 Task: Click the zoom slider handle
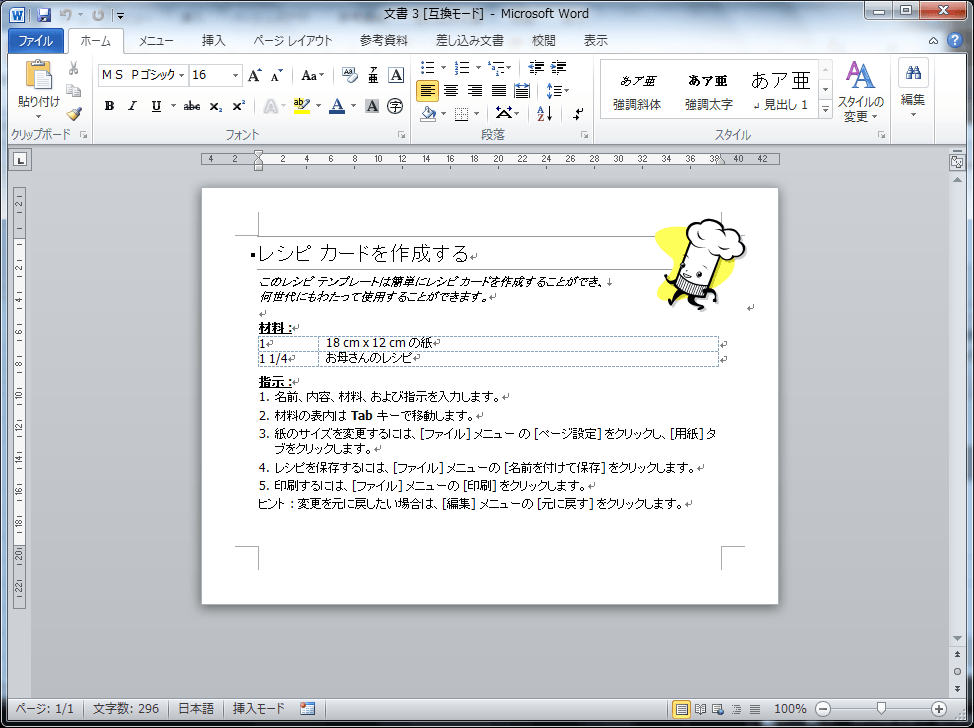tap(880, 709)
